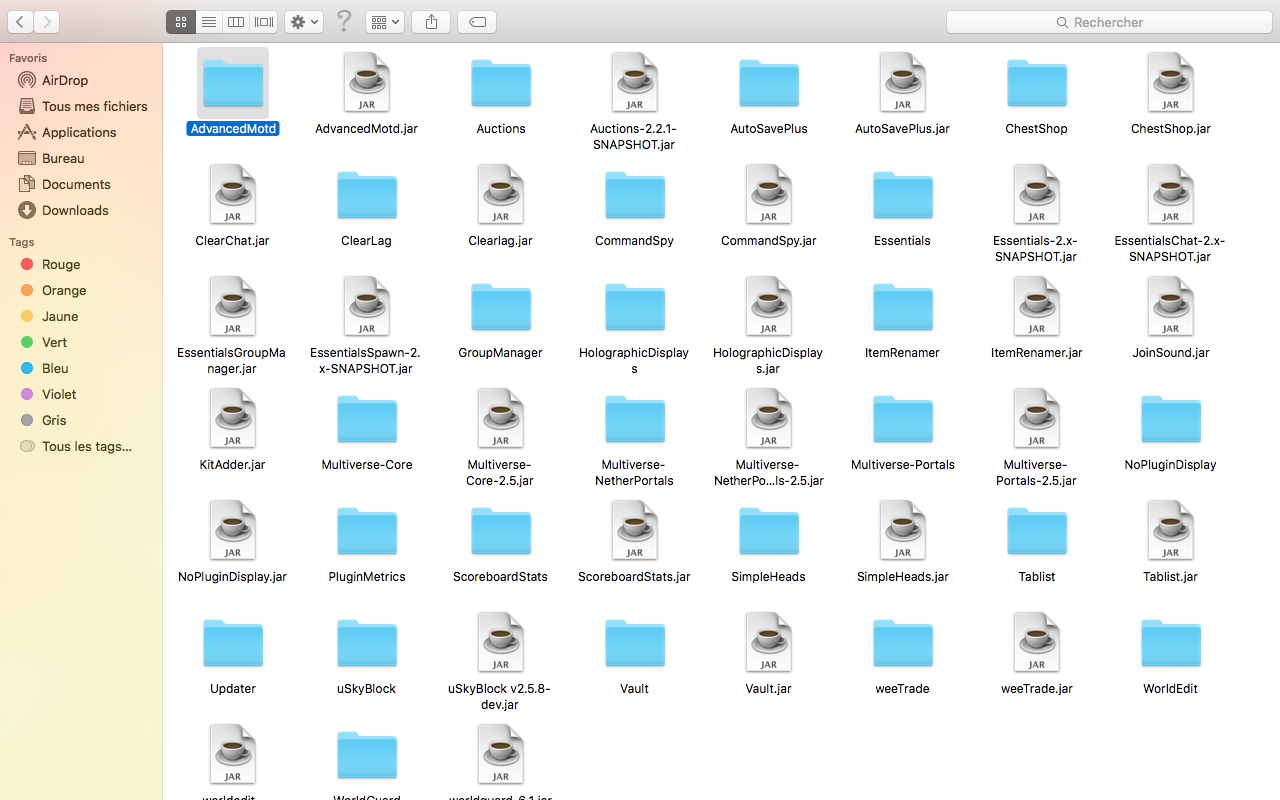Switch to Cover Flow view mode

pos(264,22)
